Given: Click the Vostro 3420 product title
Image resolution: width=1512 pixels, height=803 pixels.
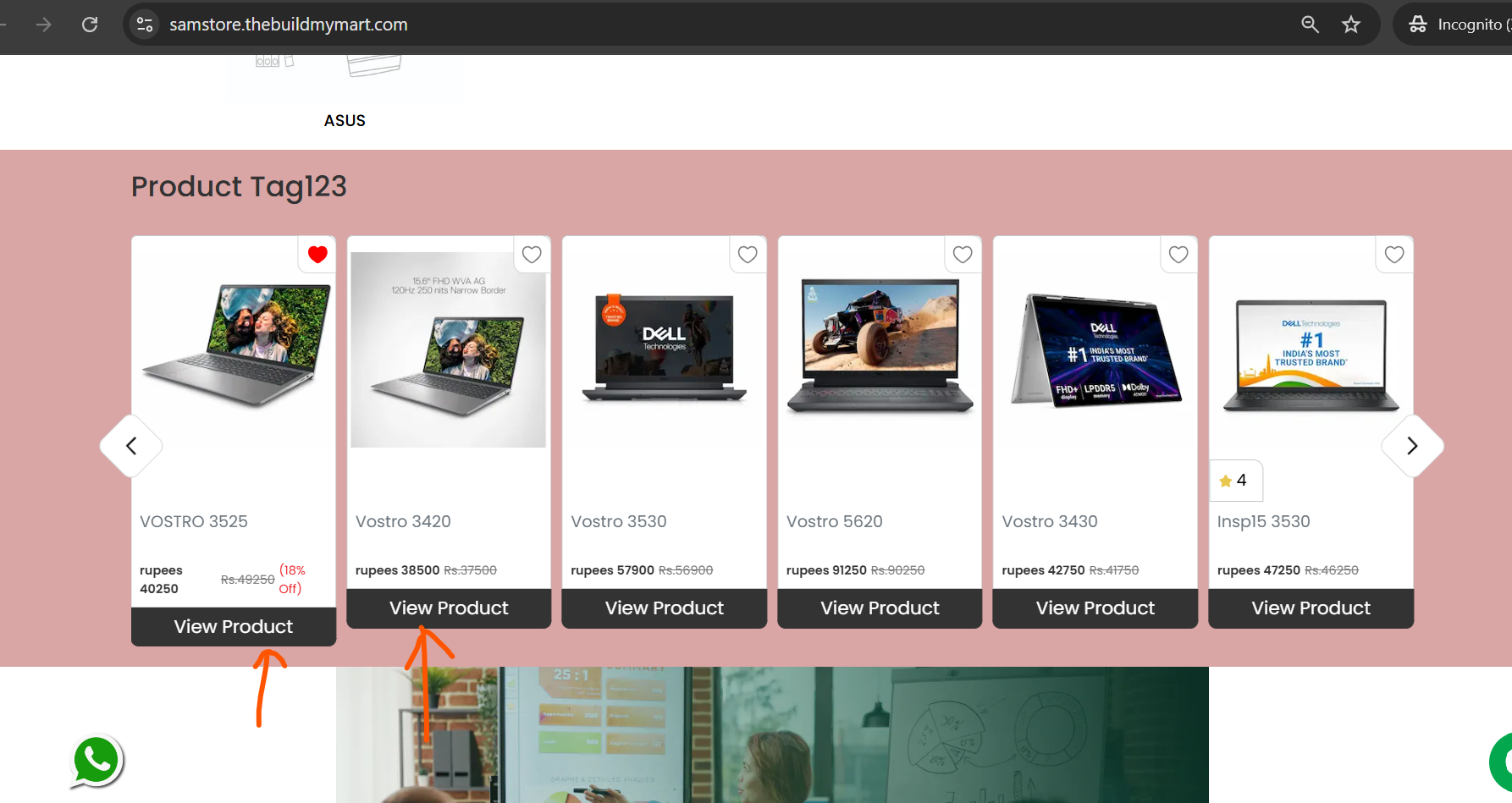Looking at the screenshot, I should 403,522.
